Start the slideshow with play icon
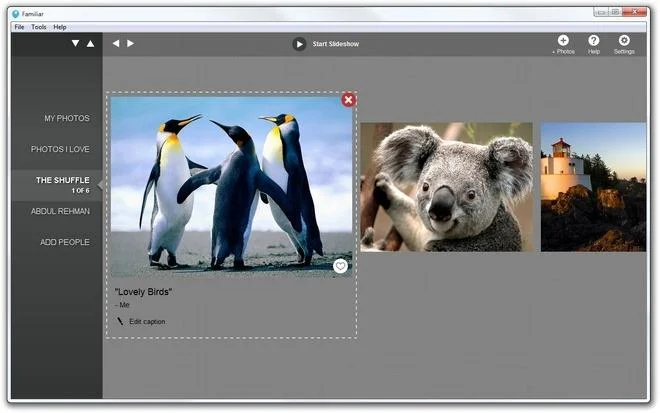Screen dimensions: 660x413 tap(299, 44)
